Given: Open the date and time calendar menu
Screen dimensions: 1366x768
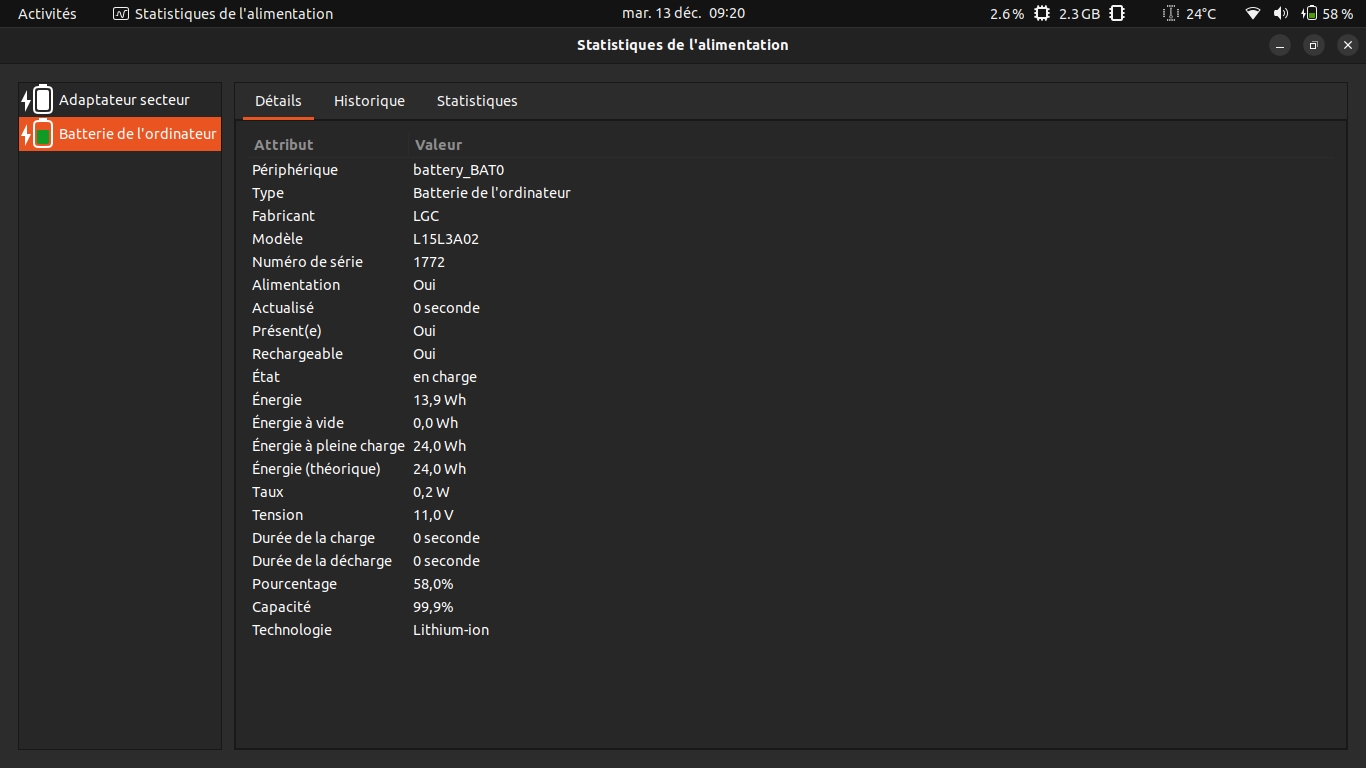Looking at the screenshot, I should (683, 14).
